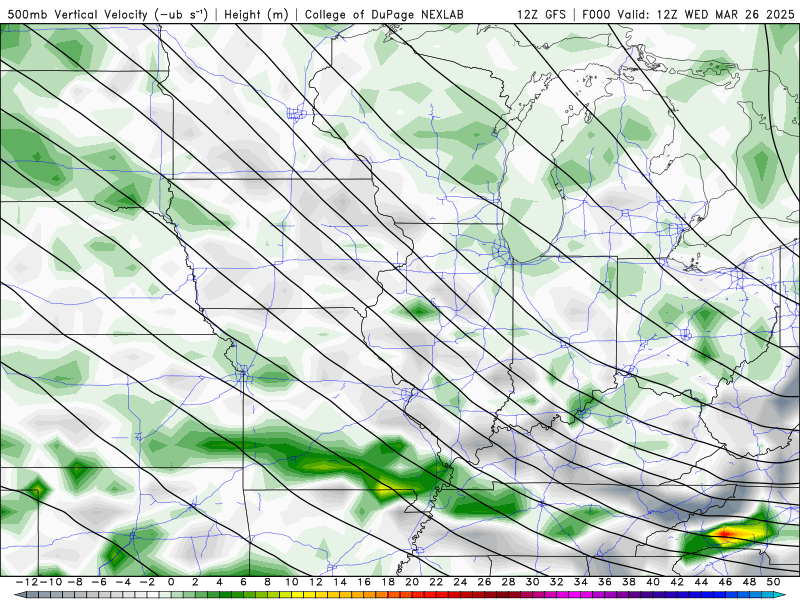Screen dimensions: 800x600
Task: Click the '12Z GFS' model run label
Action: pos(541,15)
